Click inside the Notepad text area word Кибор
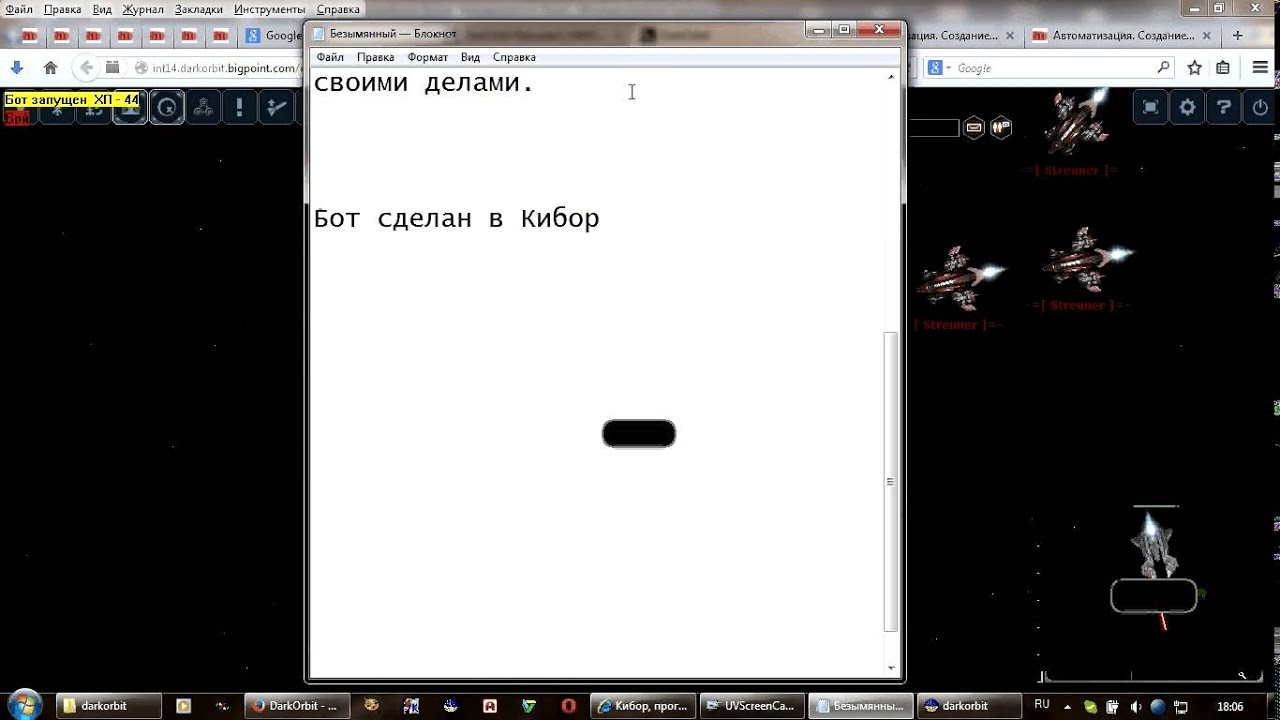 [560, 218]
